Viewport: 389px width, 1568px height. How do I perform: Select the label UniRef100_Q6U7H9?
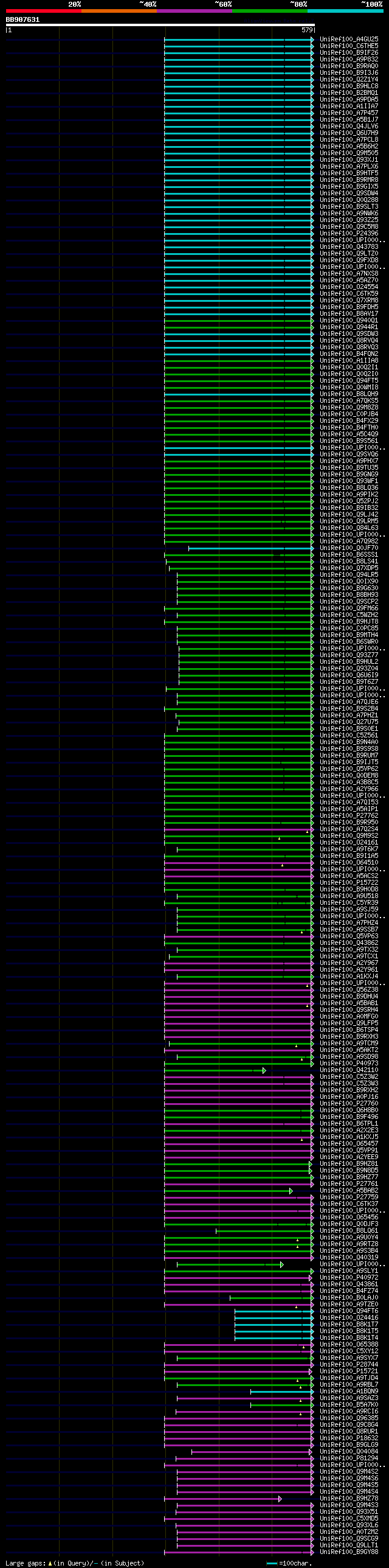click(x=349, y=133)
